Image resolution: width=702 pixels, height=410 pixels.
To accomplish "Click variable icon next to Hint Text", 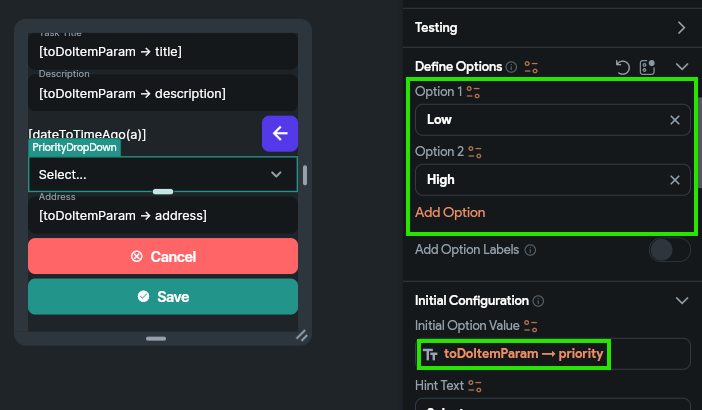I will [475, 386].
